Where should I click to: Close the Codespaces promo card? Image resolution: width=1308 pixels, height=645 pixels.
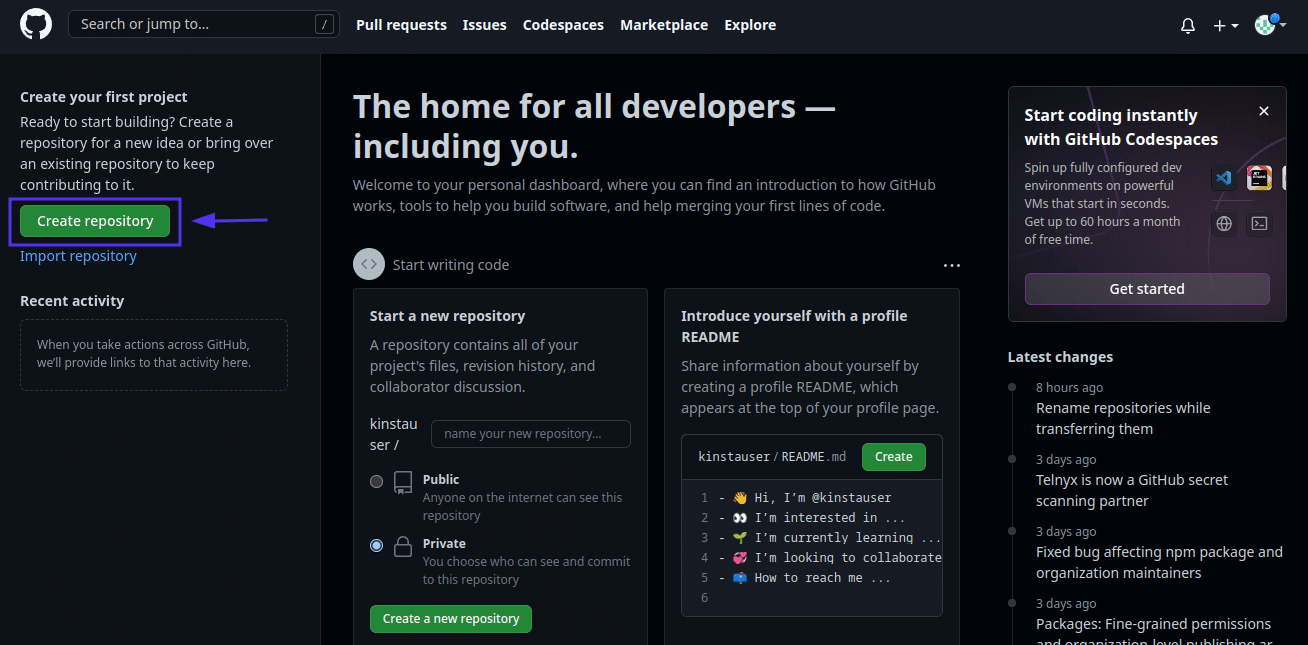coord(1264,111)
